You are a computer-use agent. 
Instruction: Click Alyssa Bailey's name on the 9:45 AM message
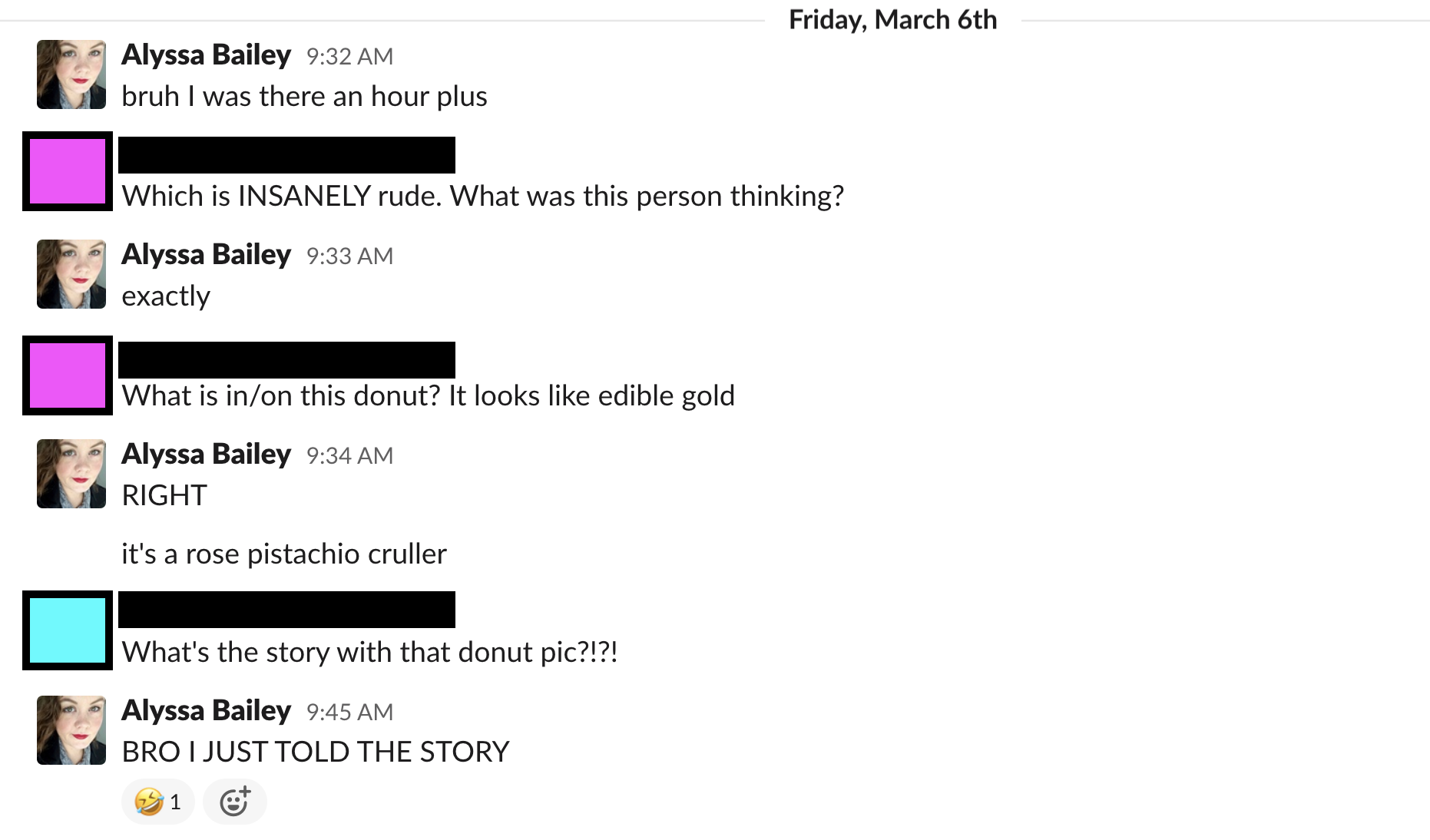click(x=206, y=711)
